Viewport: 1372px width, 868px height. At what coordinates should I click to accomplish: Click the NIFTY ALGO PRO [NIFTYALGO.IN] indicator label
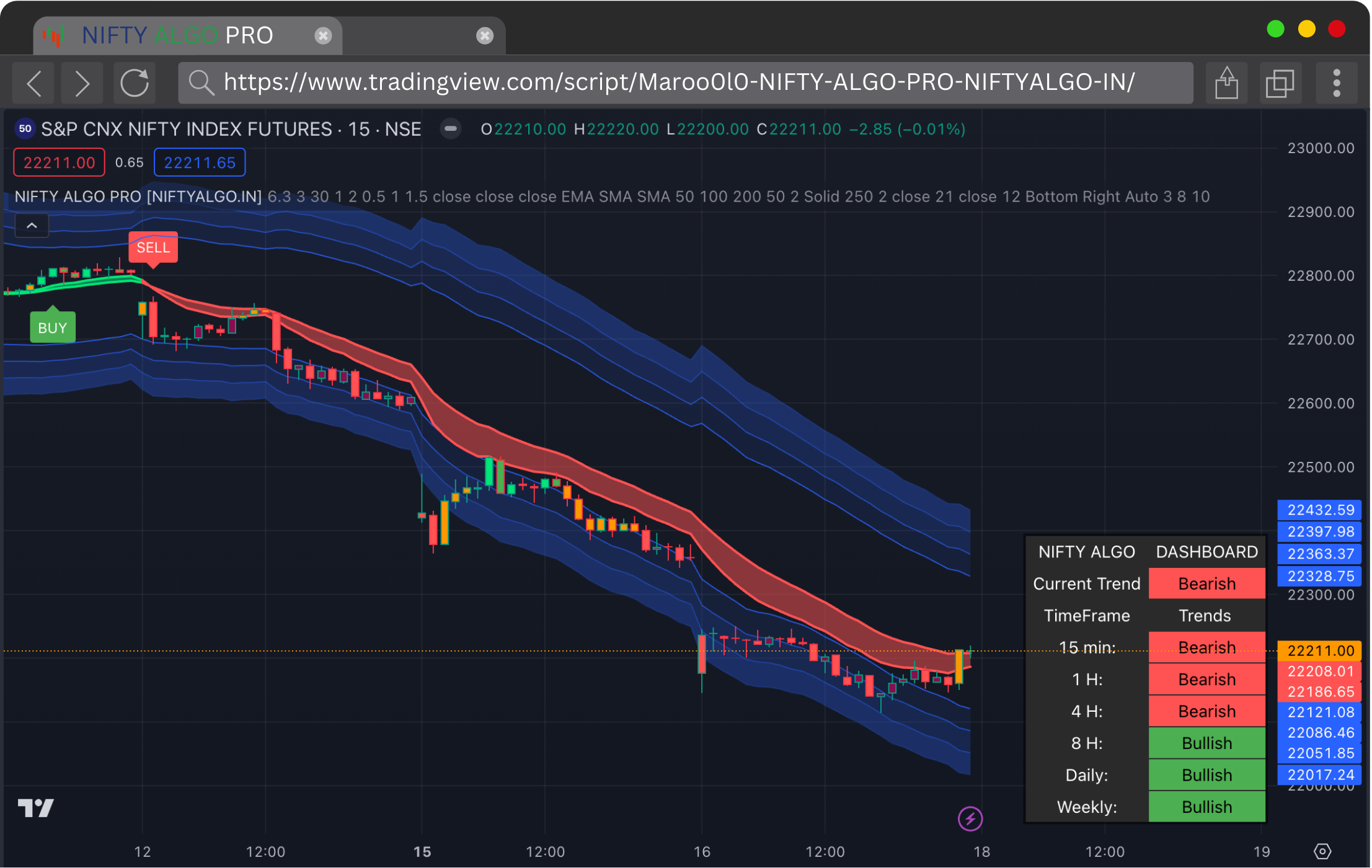(138, 197)
